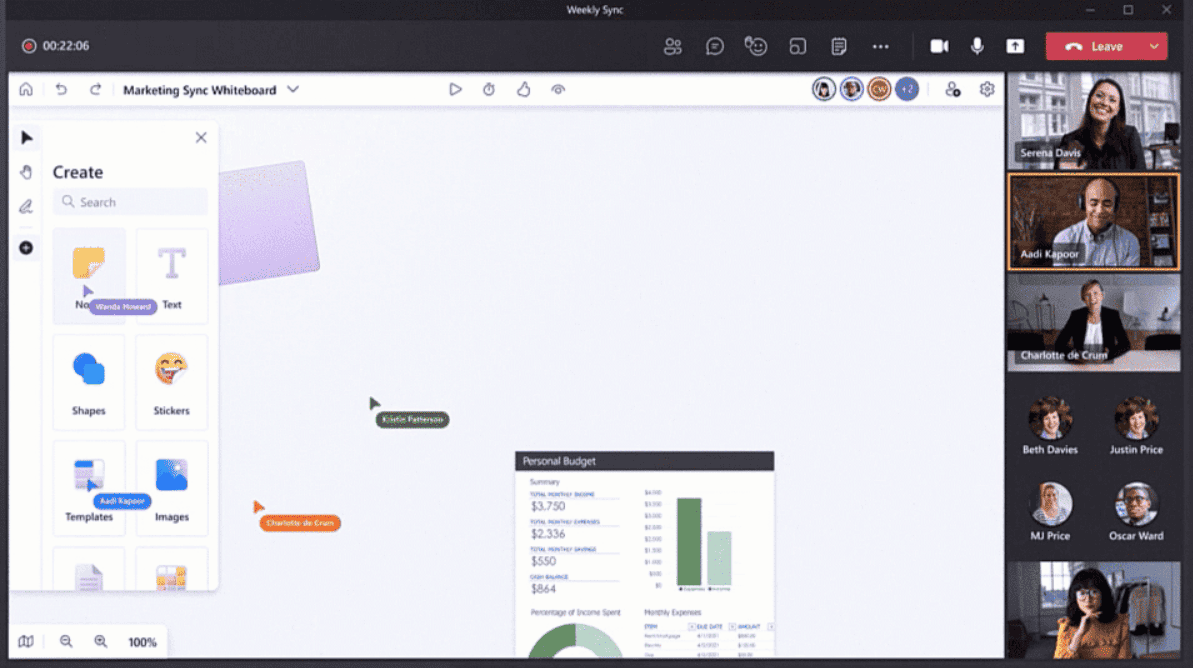Open the whiteboard Timer tool
This screenshot has width=1193, height=668.
[489, 89]
